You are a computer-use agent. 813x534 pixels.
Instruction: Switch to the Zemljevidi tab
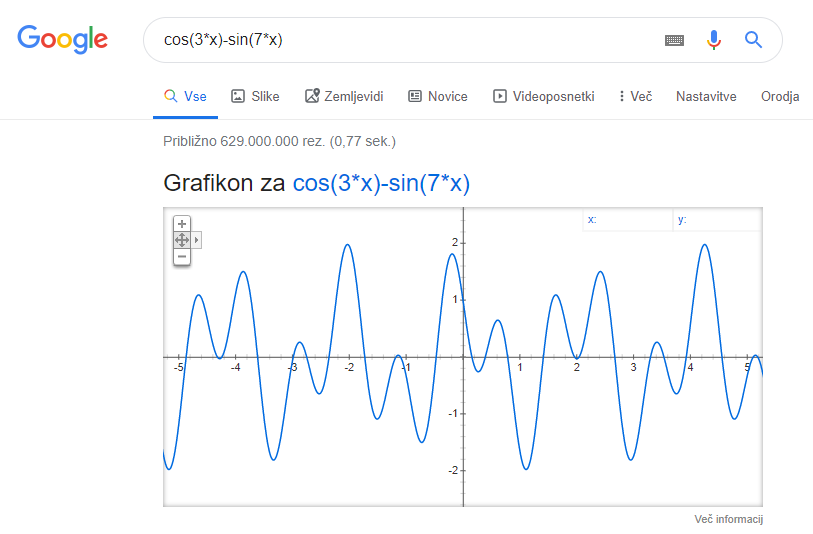tap(344, 96)
